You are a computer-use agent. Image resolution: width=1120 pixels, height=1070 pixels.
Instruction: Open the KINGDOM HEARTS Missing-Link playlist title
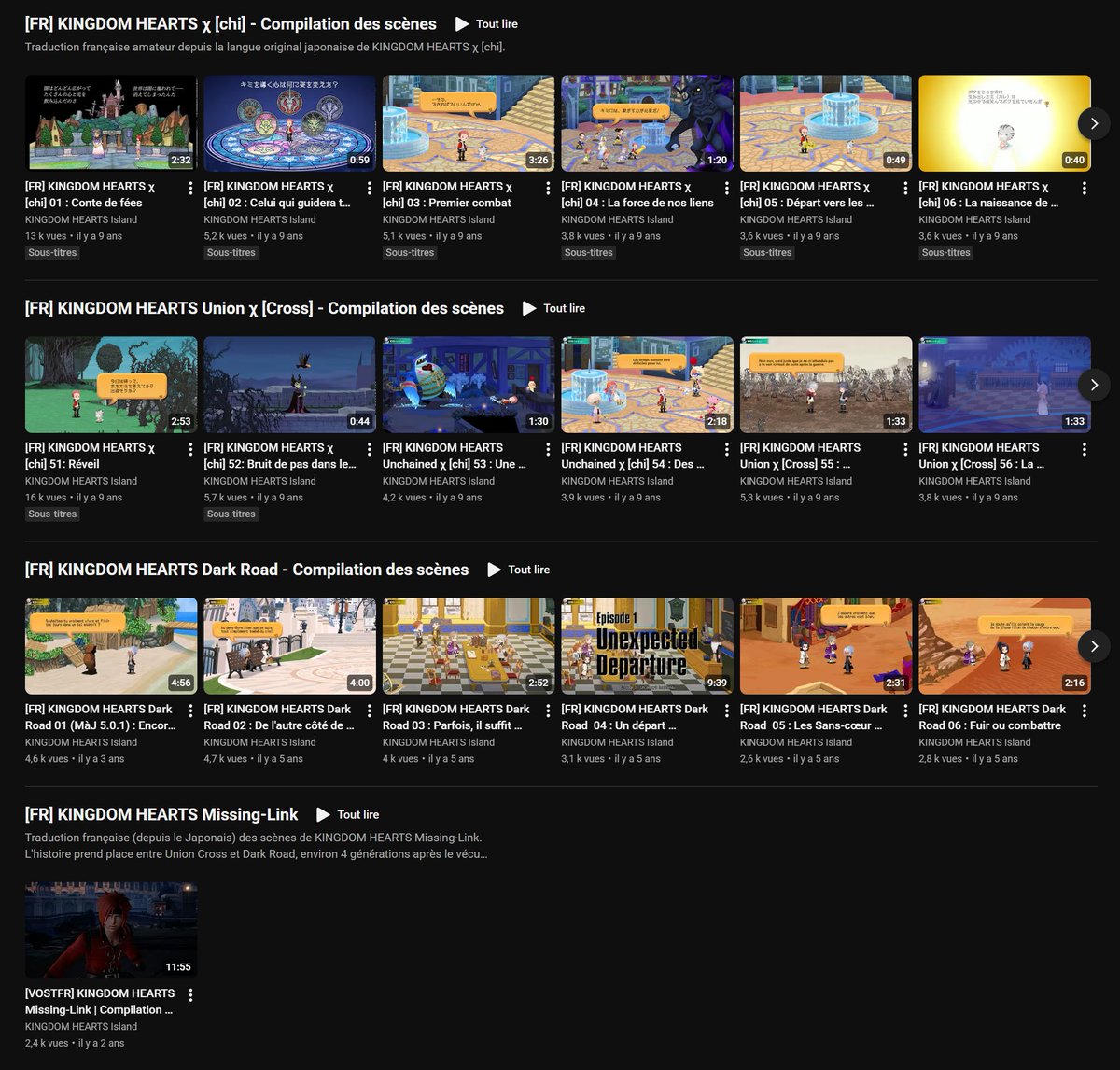pyautogui.click(x=161, y=814)
